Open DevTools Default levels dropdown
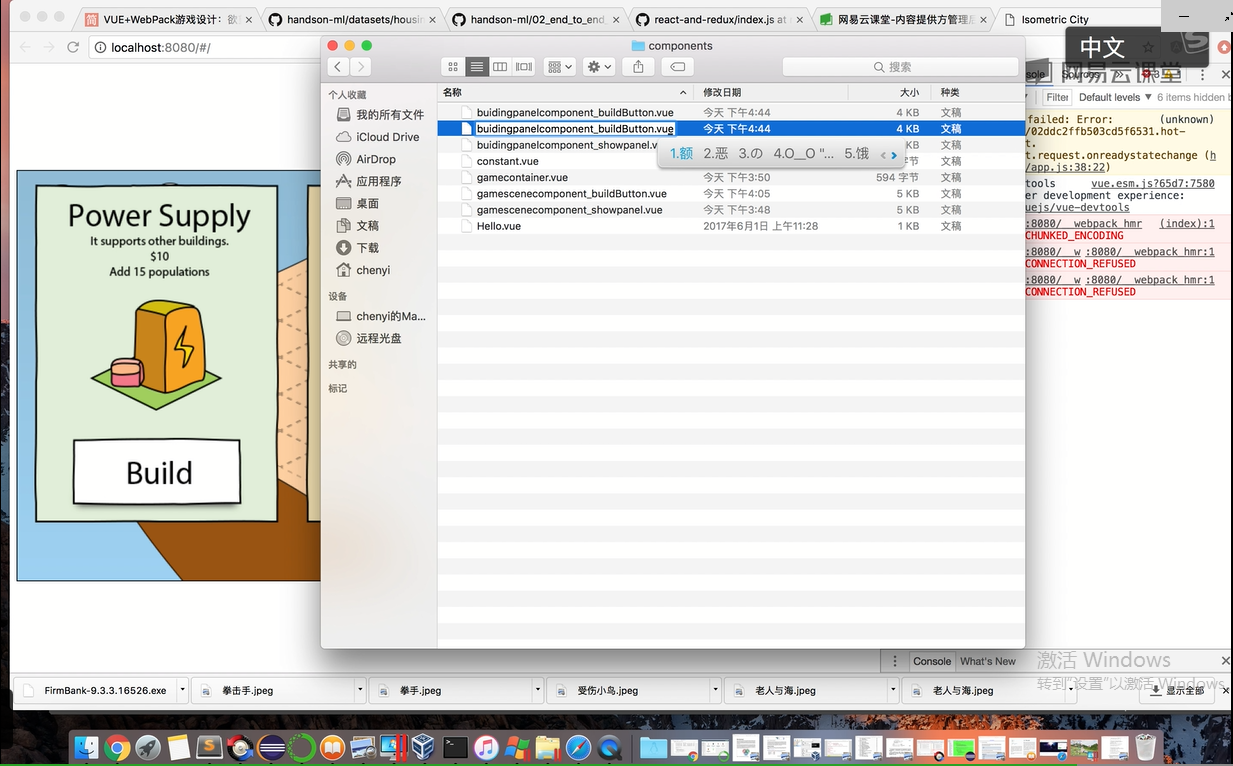This screenshot has width=1233, height=766. pos(1114,97)
